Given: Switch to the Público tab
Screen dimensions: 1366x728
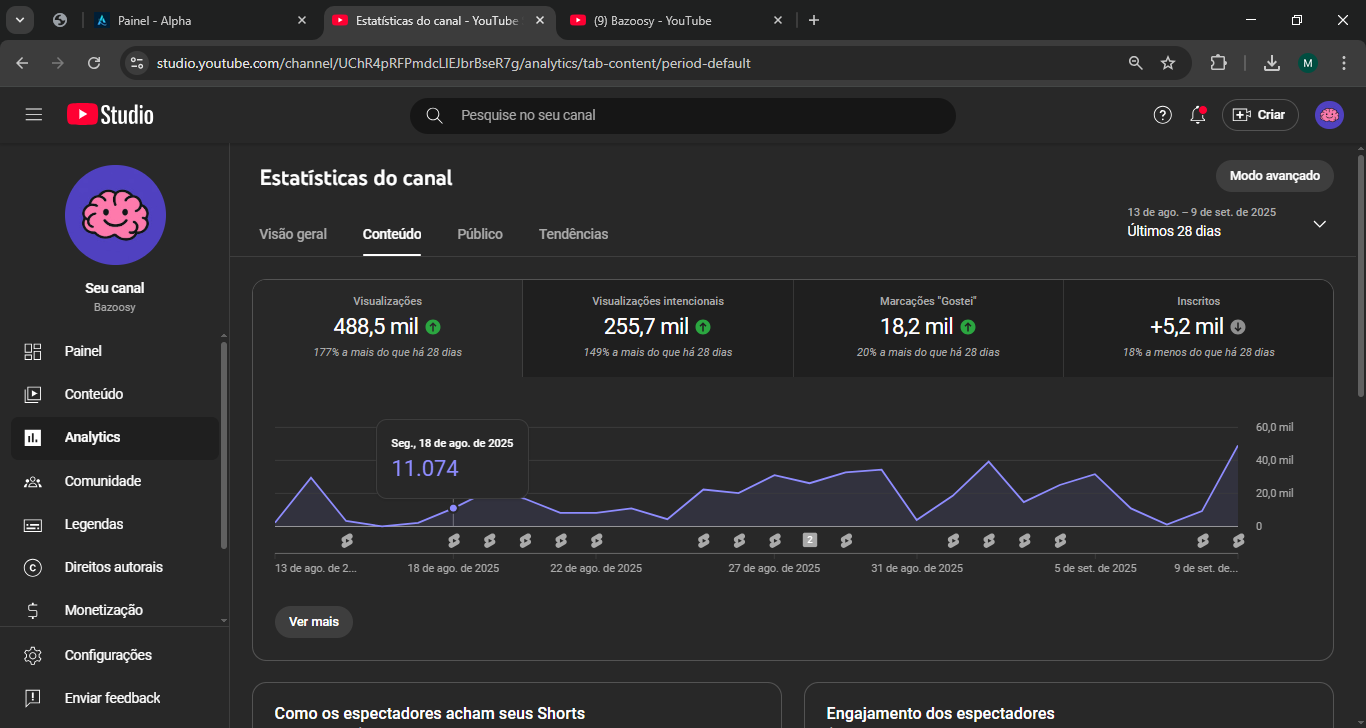Looking at the screenshot, I should (x=480, y=234).
